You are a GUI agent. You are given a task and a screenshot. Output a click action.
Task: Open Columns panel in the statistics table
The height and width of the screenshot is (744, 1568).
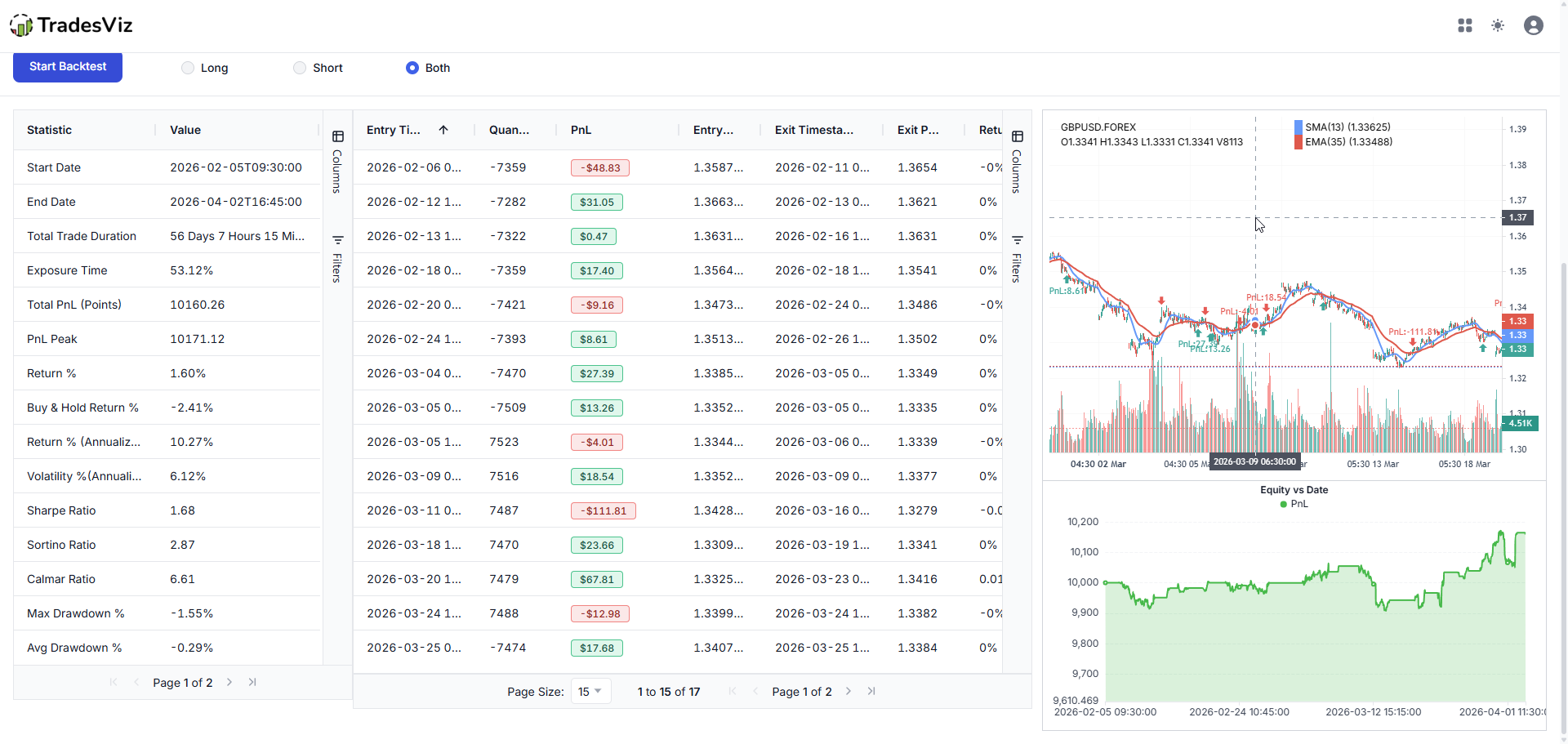[x=337, y=161]
